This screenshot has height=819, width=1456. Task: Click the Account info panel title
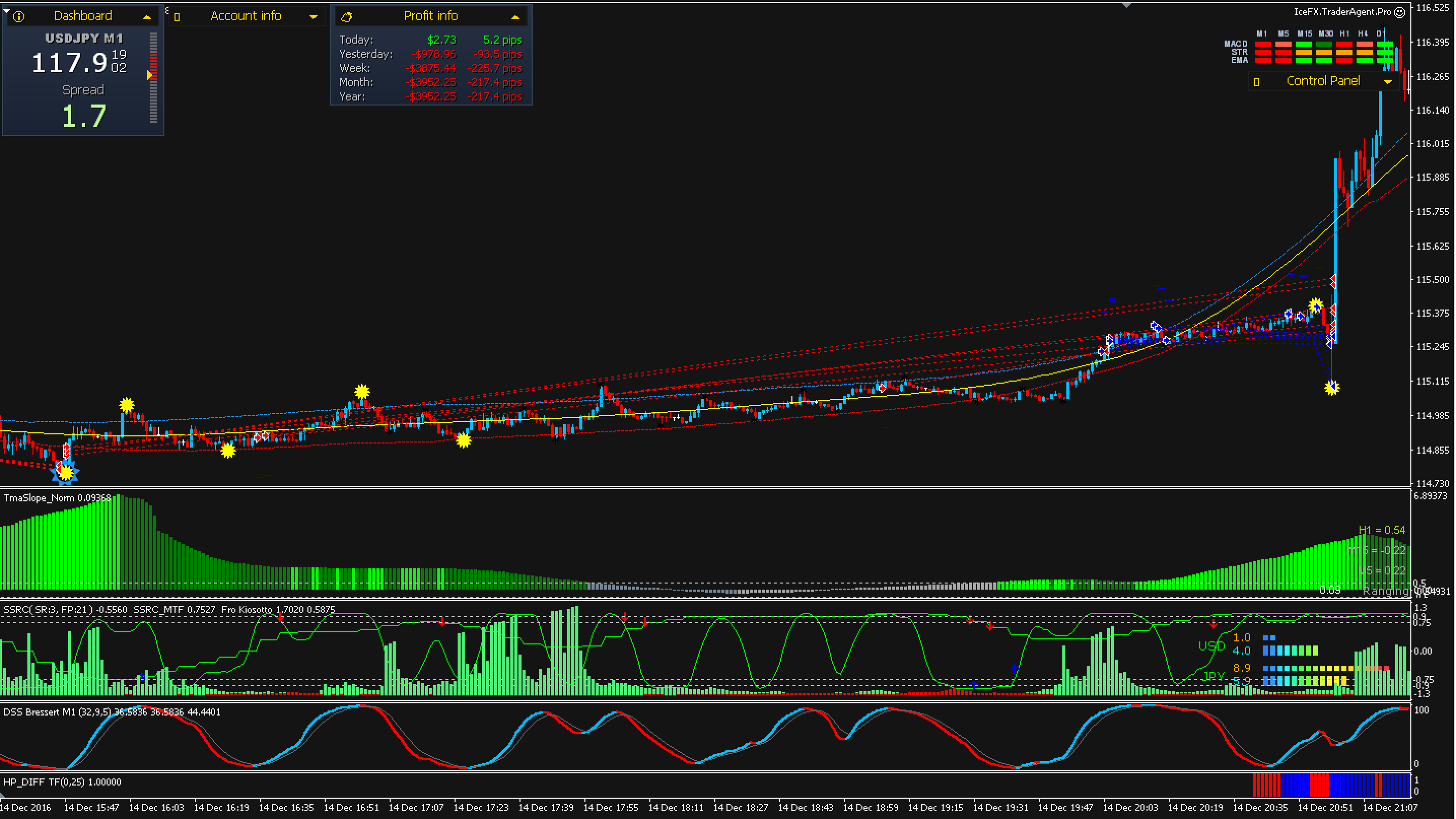[246, 16]
